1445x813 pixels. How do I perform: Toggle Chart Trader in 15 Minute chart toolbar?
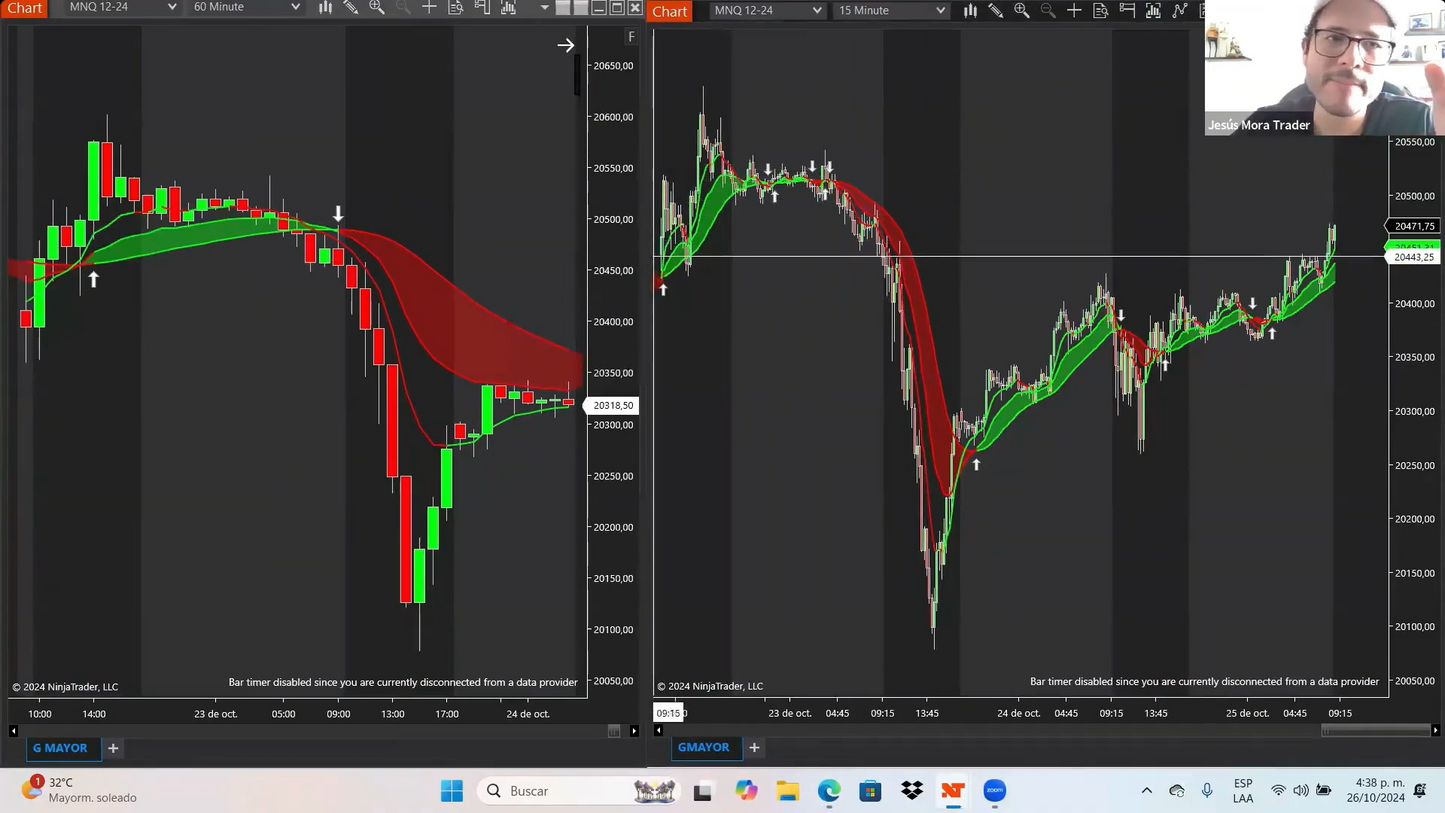point(1127,10)
